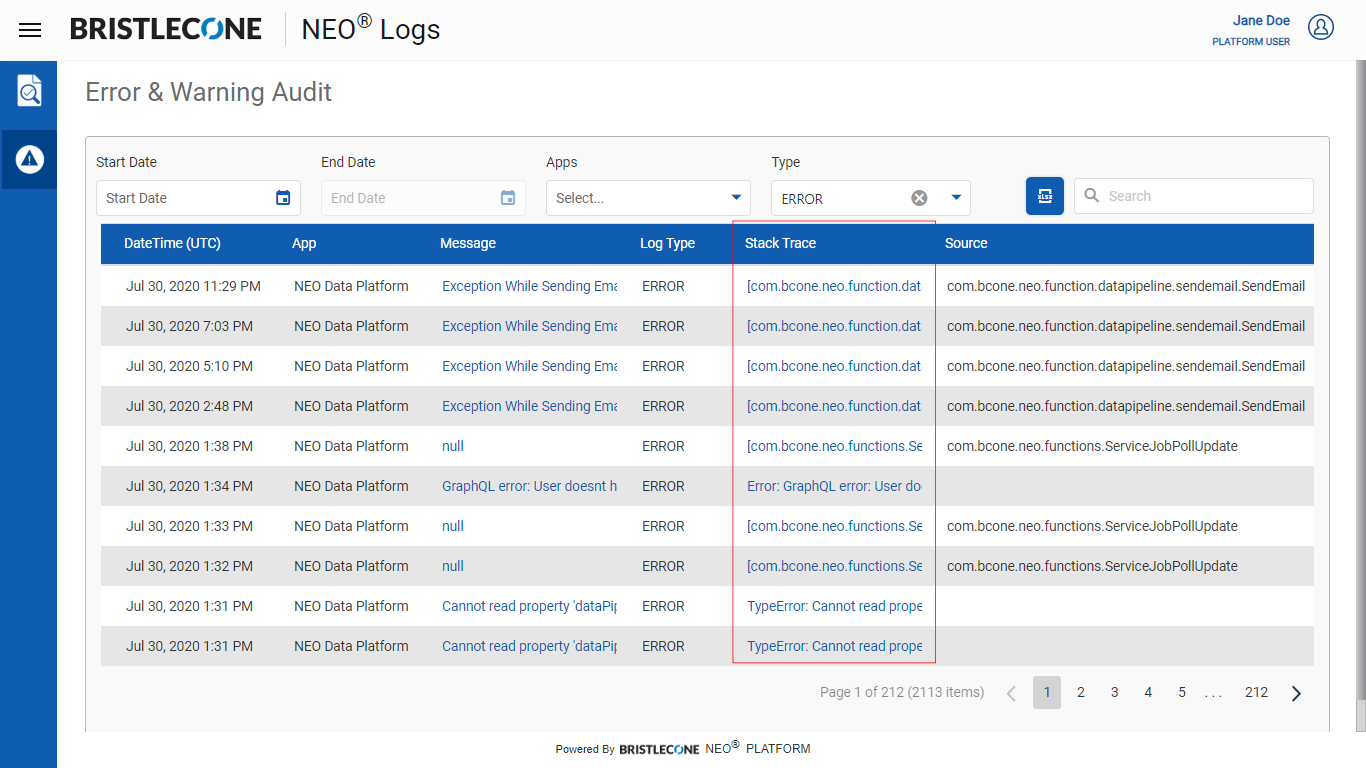This screenshot has height=768, width=1366.
Task: Select the Error & Warning Audit sidebar icon
Action: pyautogui.click(x=29, y=159)
